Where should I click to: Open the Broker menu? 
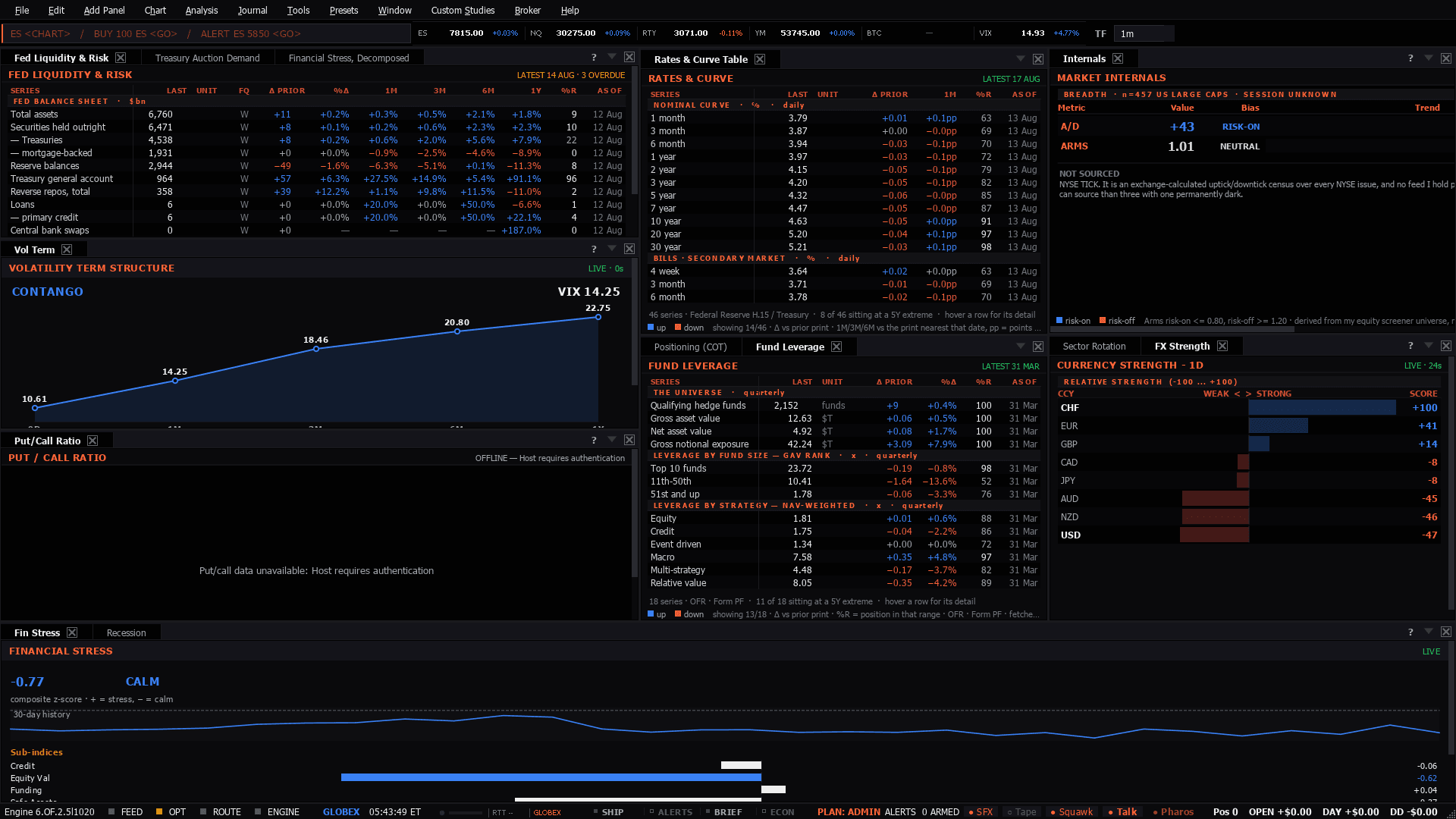(527, 10)
